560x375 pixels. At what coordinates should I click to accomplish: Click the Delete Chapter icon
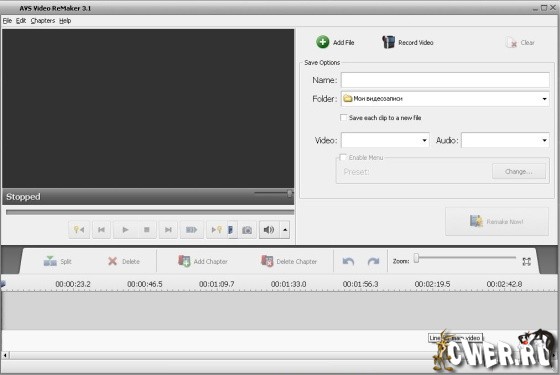click(267, 261)
